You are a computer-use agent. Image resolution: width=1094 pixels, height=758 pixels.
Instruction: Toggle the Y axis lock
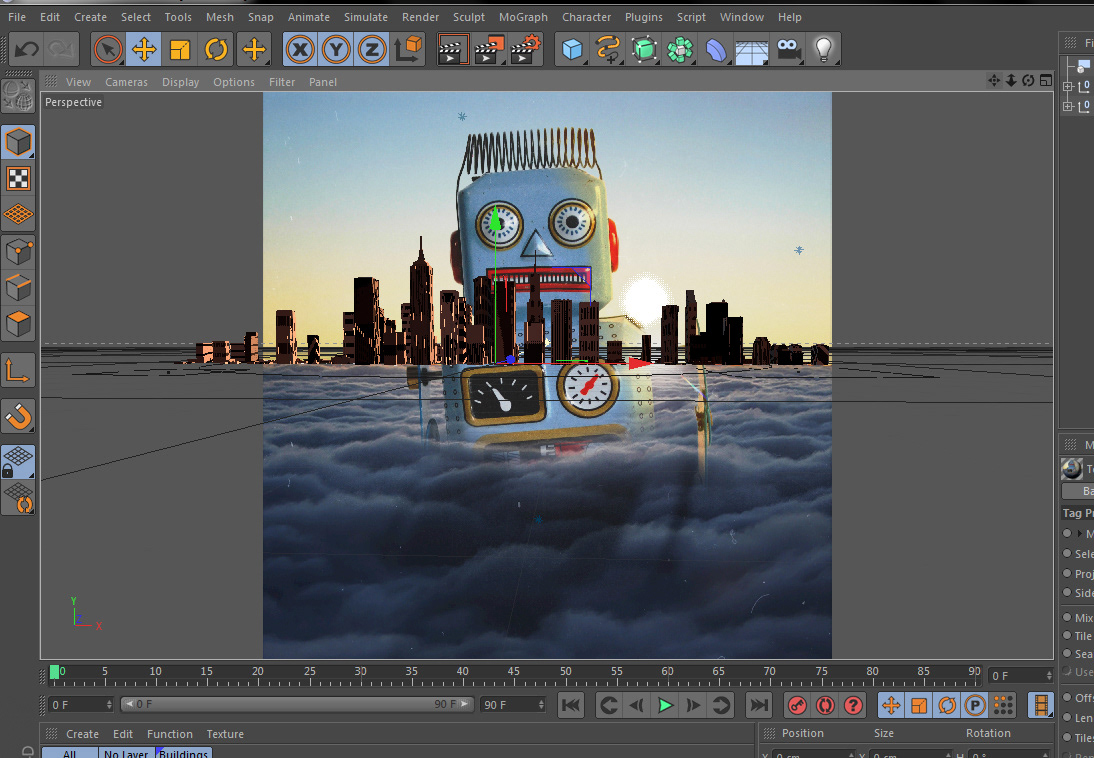pos(336,49)
